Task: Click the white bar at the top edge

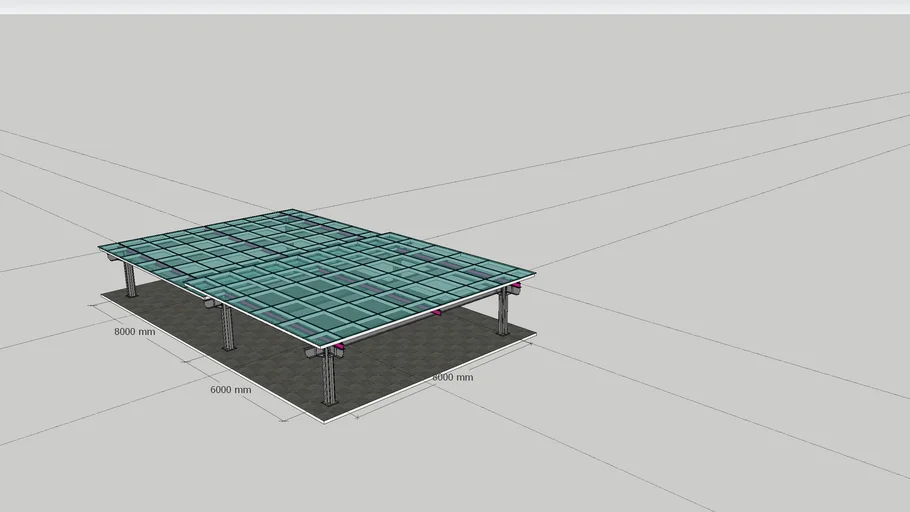Action: (x=455, y=6)
